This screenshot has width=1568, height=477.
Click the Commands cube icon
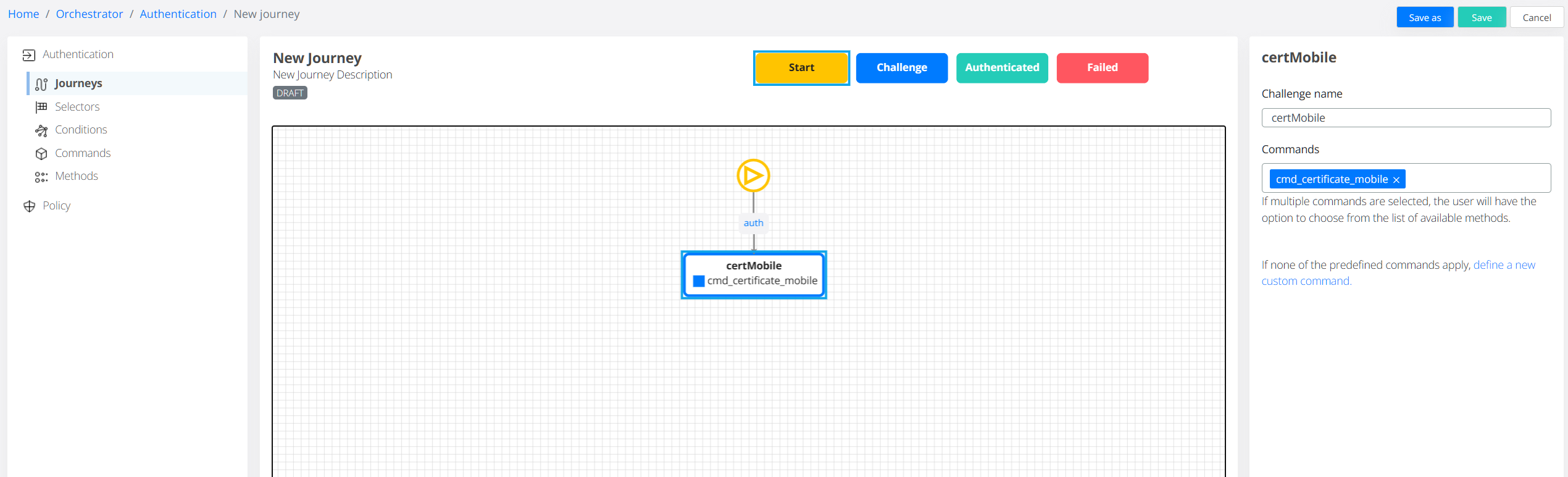pos(41,153)
